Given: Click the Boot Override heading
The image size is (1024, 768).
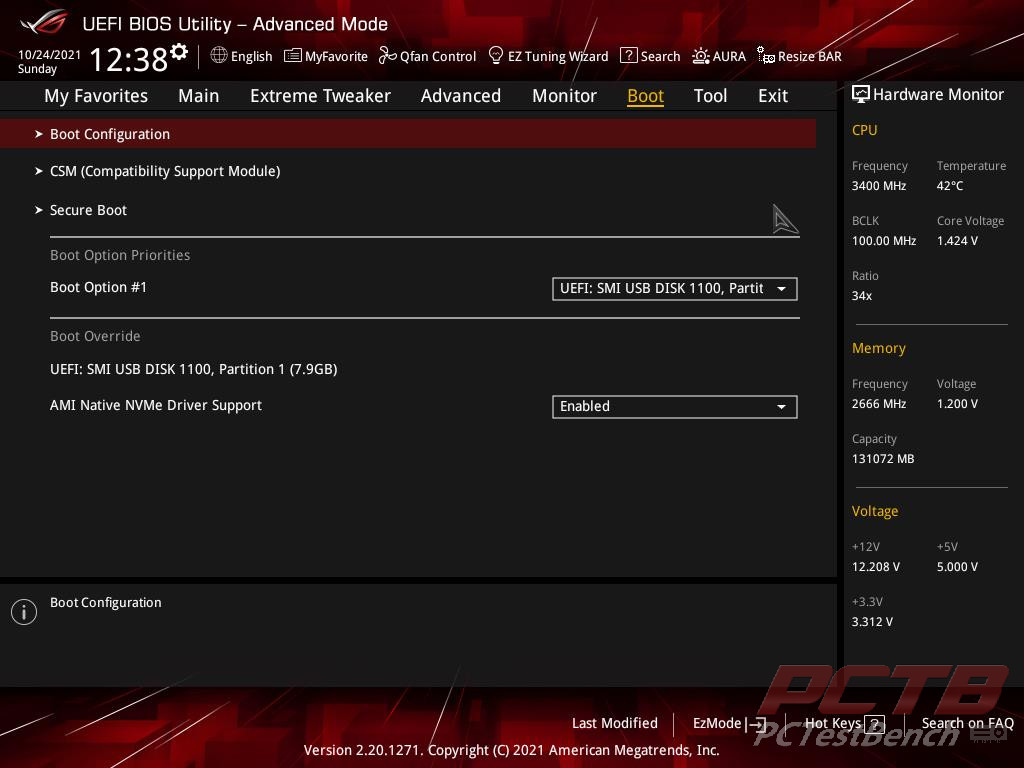Looking at the screenshot, I should point(95,336).
